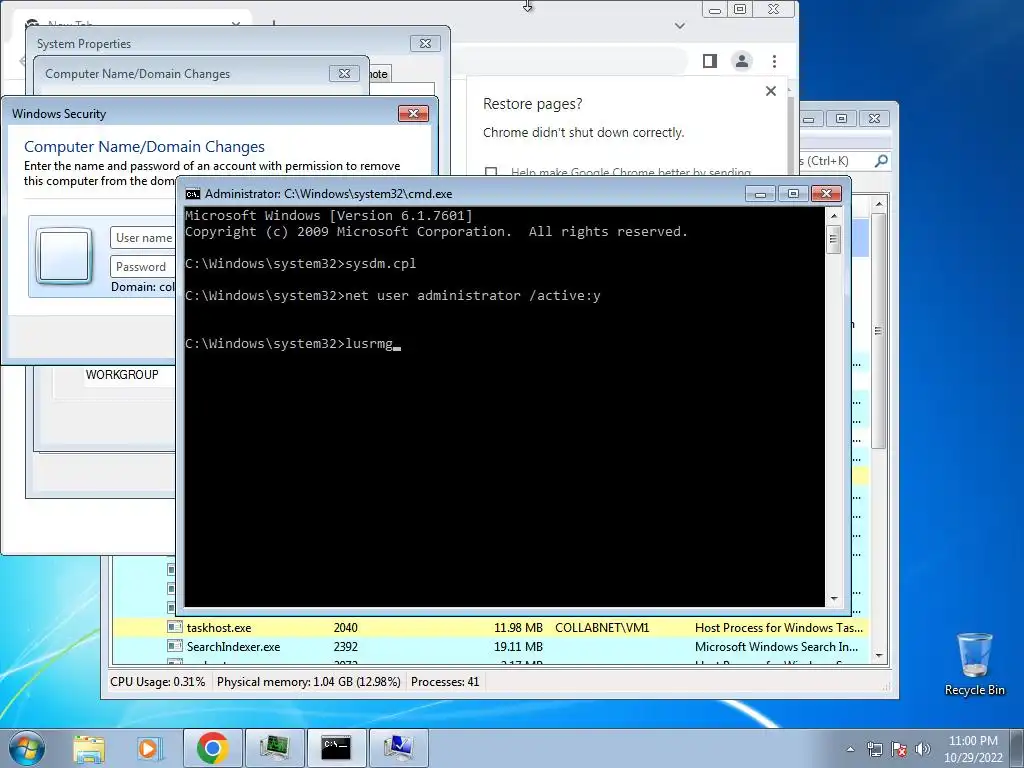The image size is (1024, 768).
Task: Click the User name field in Windows Security
Action: pos(143,238)
